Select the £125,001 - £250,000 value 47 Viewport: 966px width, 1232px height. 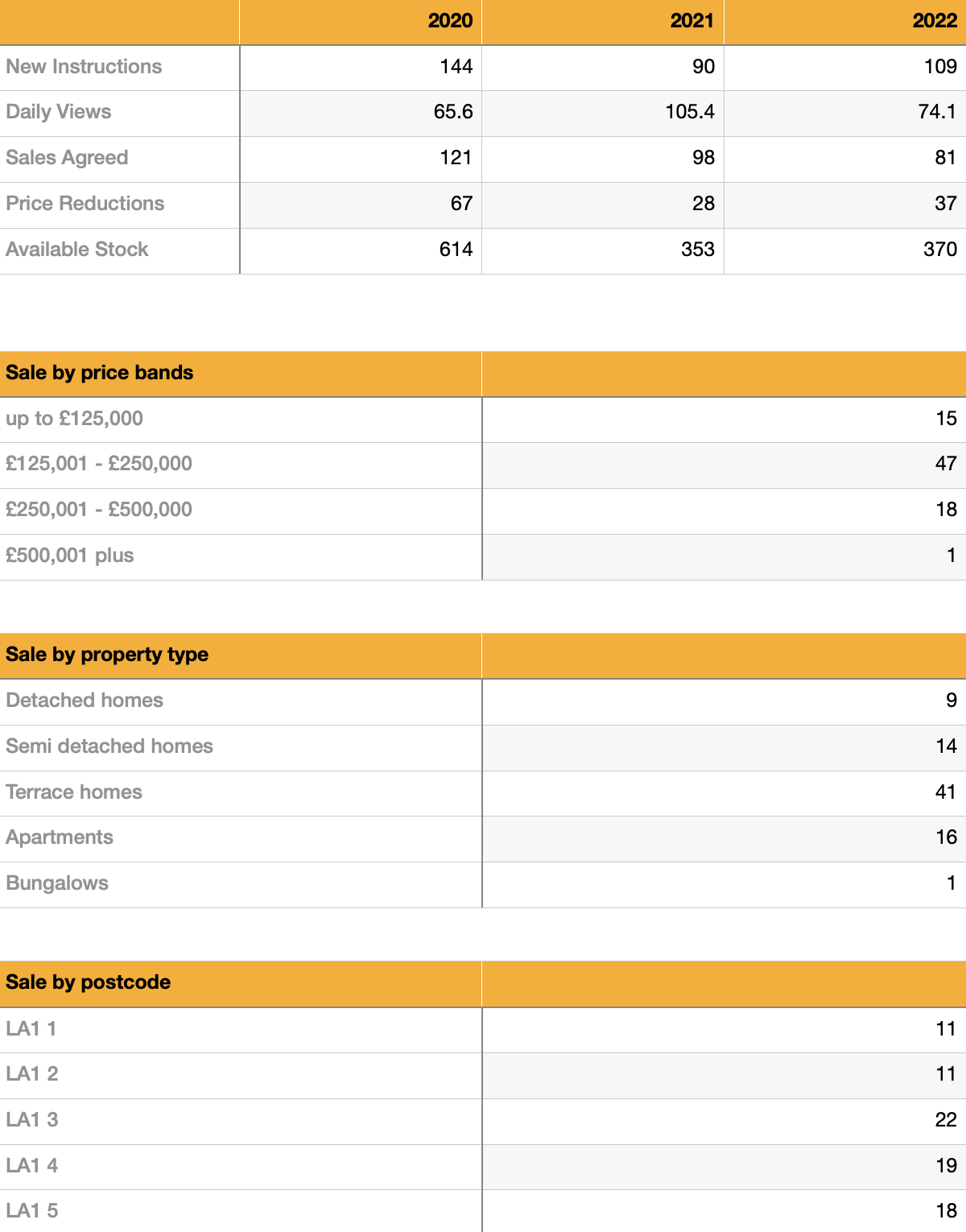click(945, 464)
